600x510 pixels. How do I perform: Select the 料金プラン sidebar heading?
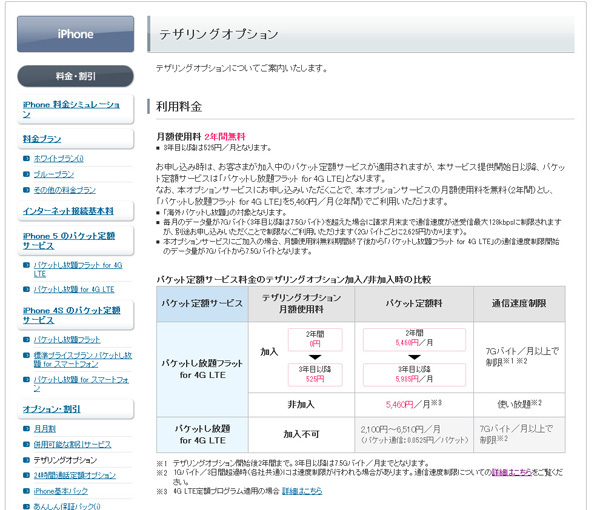click(x=42, y=139)
